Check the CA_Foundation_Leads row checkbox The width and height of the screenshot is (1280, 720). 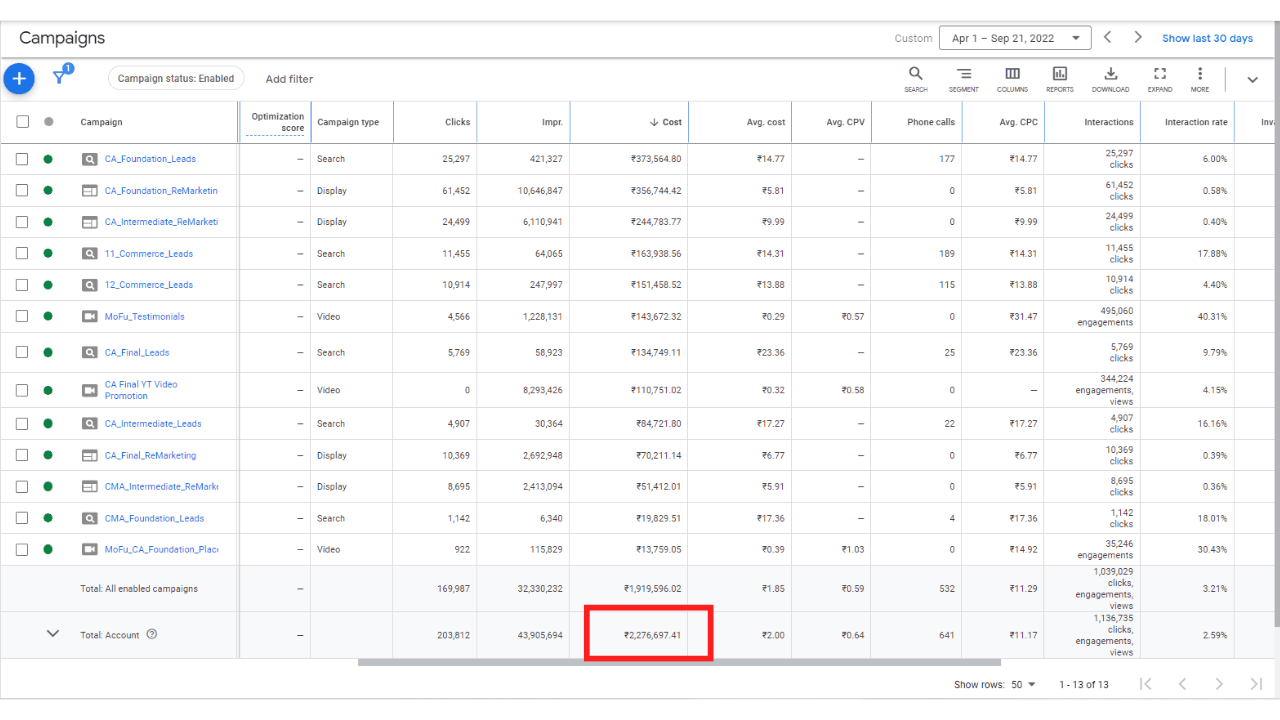click(23, 159)
